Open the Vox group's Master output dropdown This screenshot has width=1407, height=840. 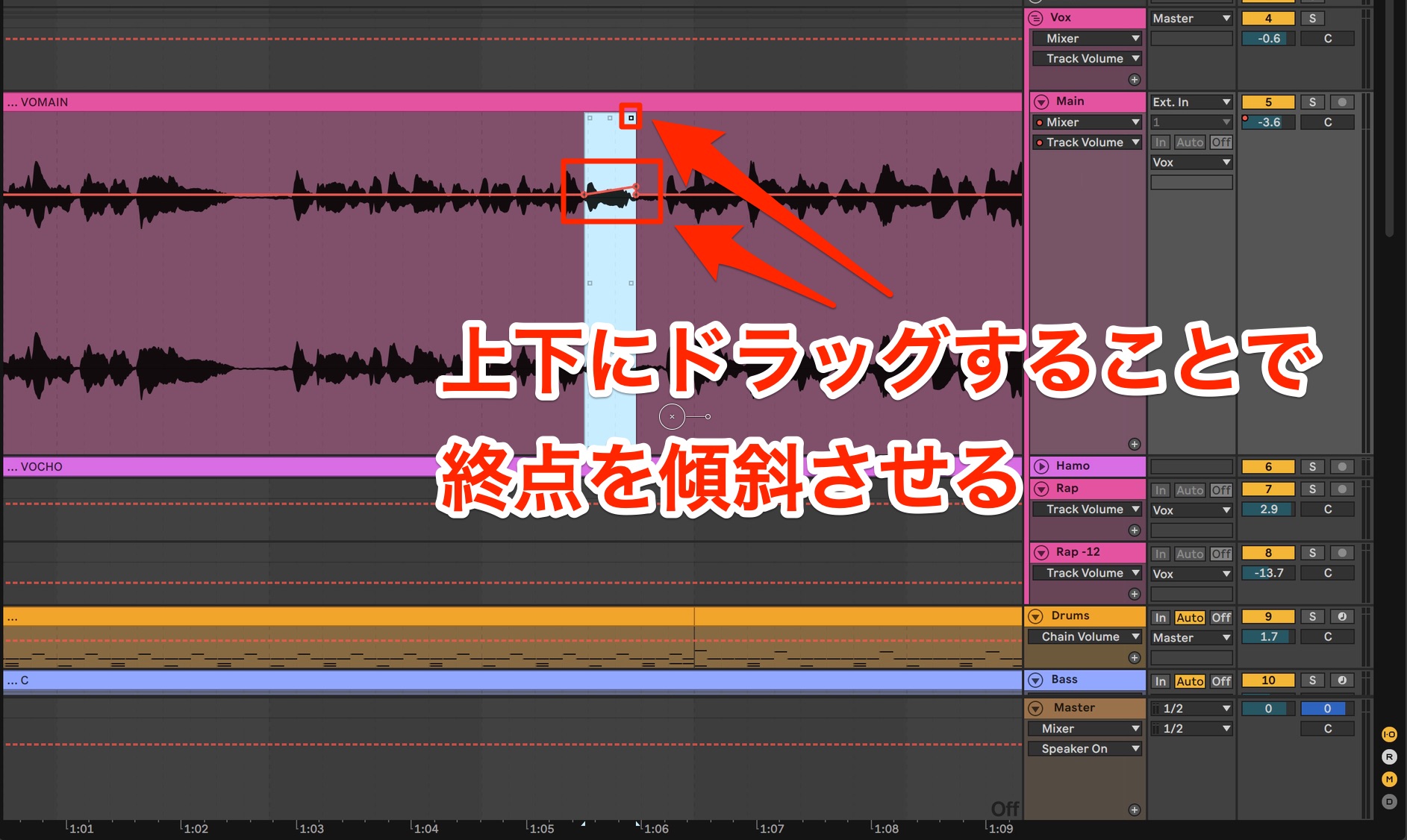point(1191,19)
